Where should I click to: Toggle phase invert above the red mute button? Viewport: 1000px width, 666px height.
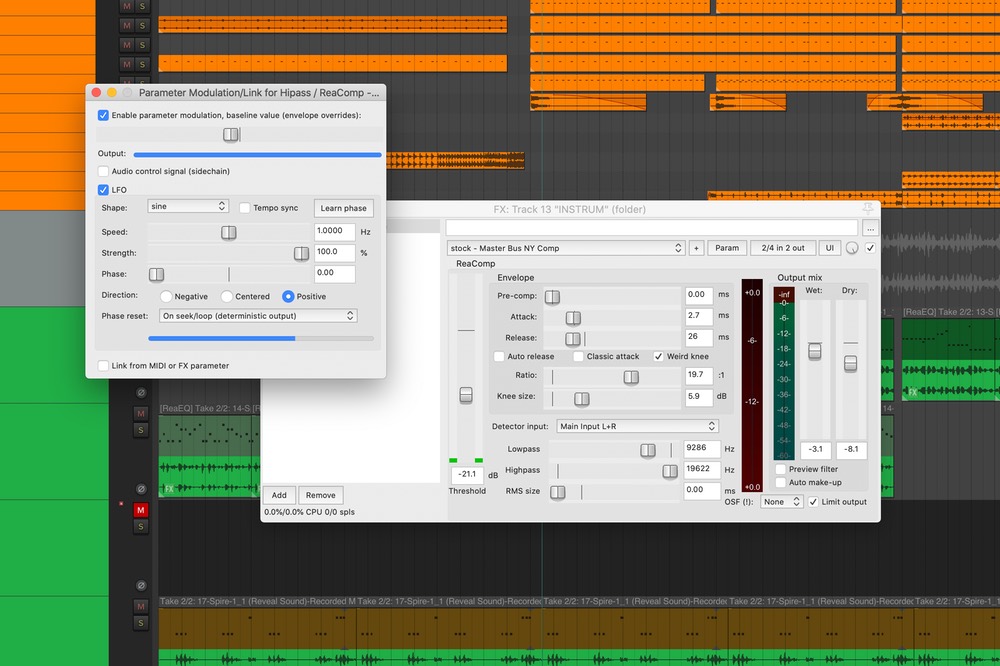[x=141, y=489]
